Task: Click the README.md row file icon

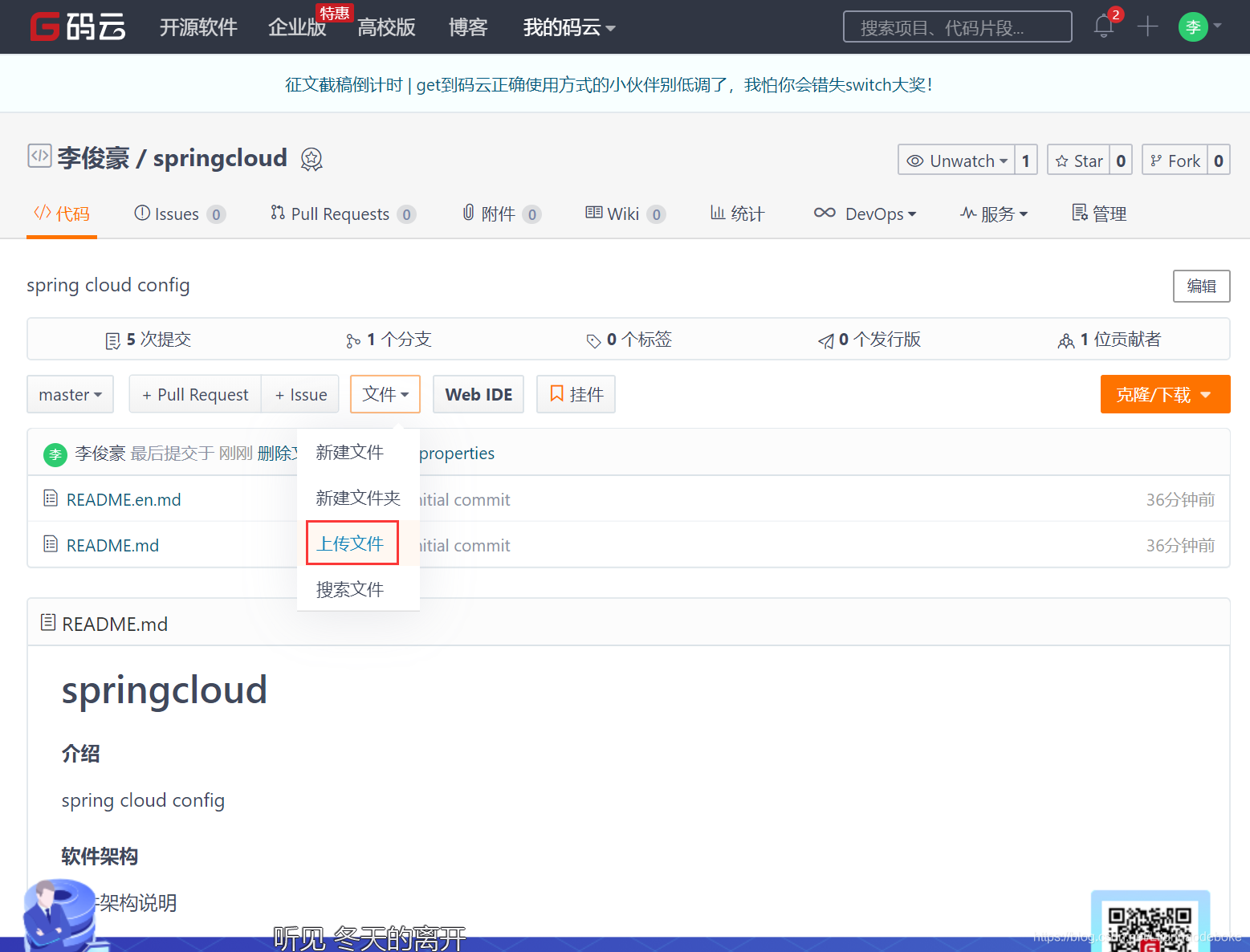Action: [x=51, y=544]
